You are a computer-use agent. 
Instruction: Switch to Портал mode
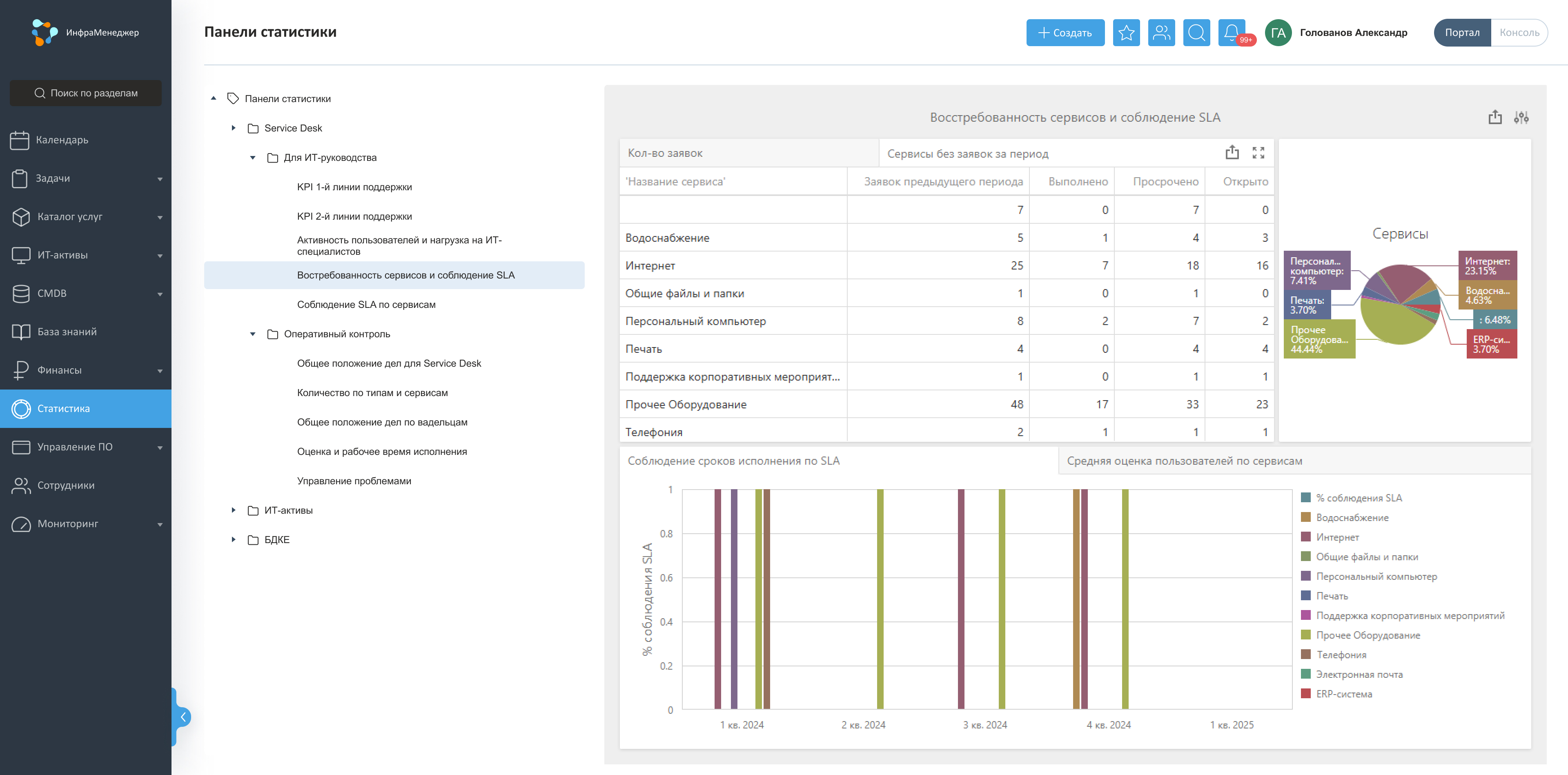[x=1462, y=33]
